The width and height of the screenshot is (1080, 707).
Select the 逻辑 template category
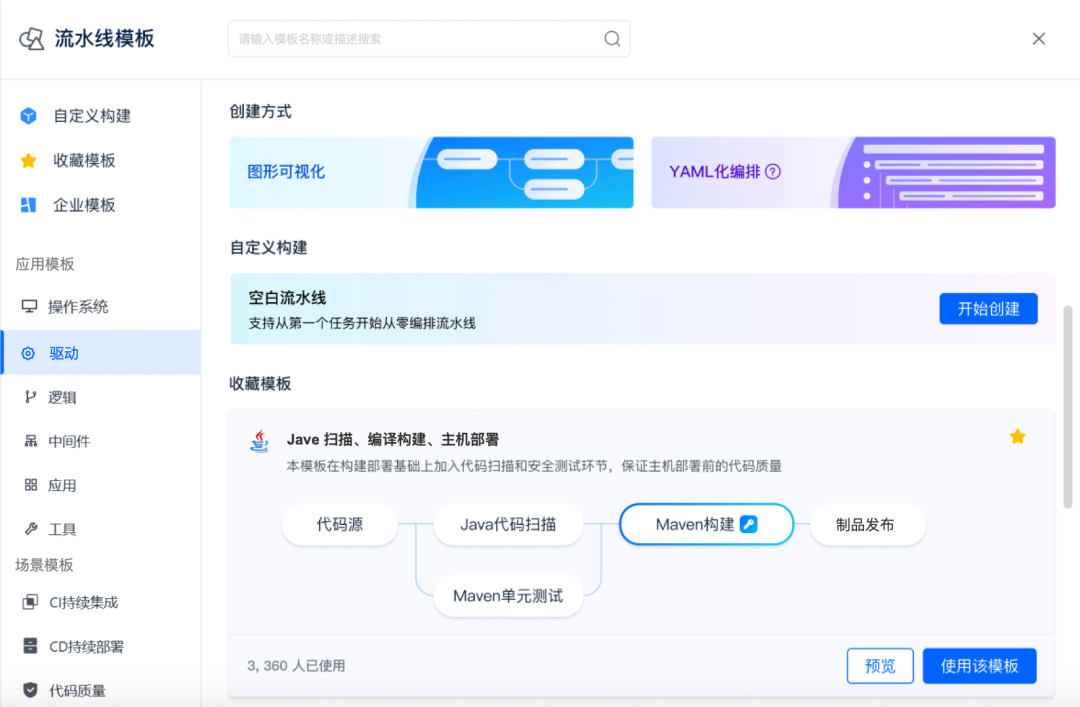point(62,397)
